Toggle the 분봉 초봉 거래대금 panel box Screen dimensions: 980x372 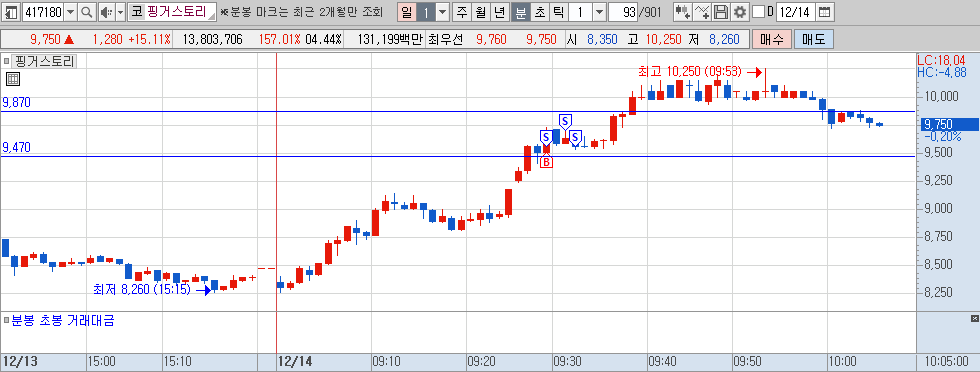(x=6, y=321)
